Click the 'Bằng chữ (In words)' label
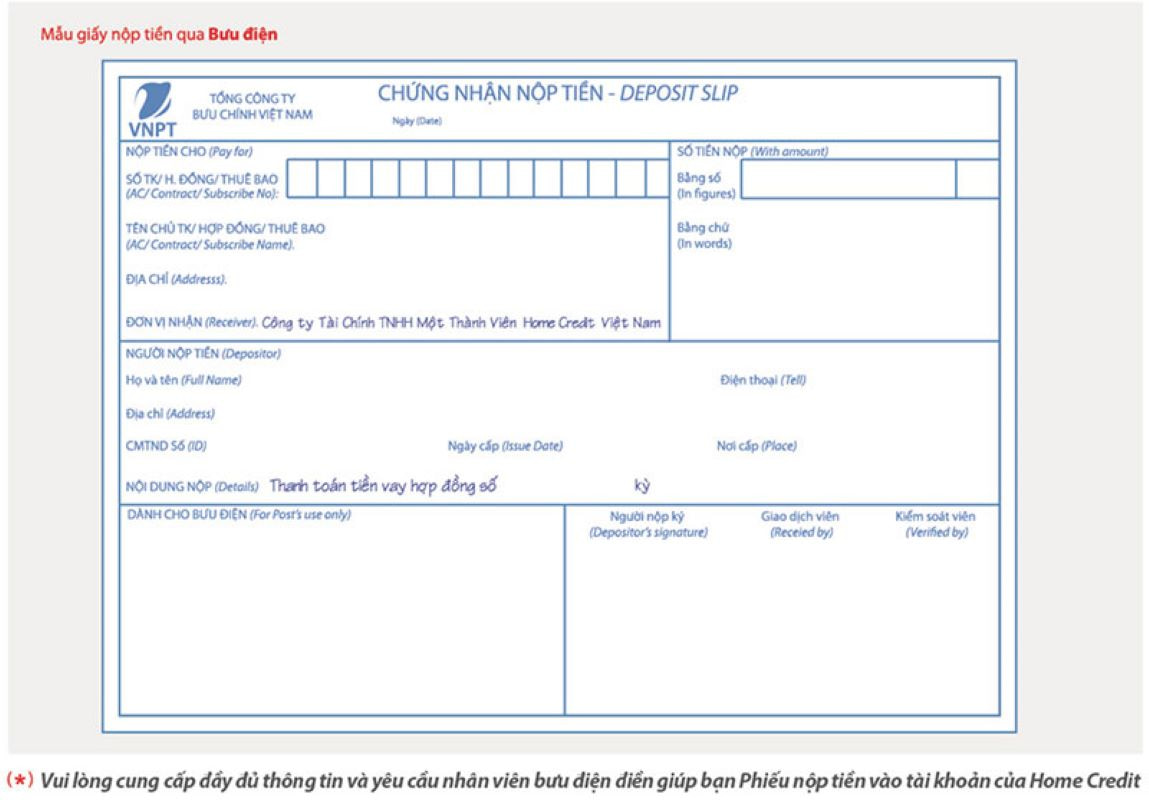1149x800 pixels. click(703, 235)
